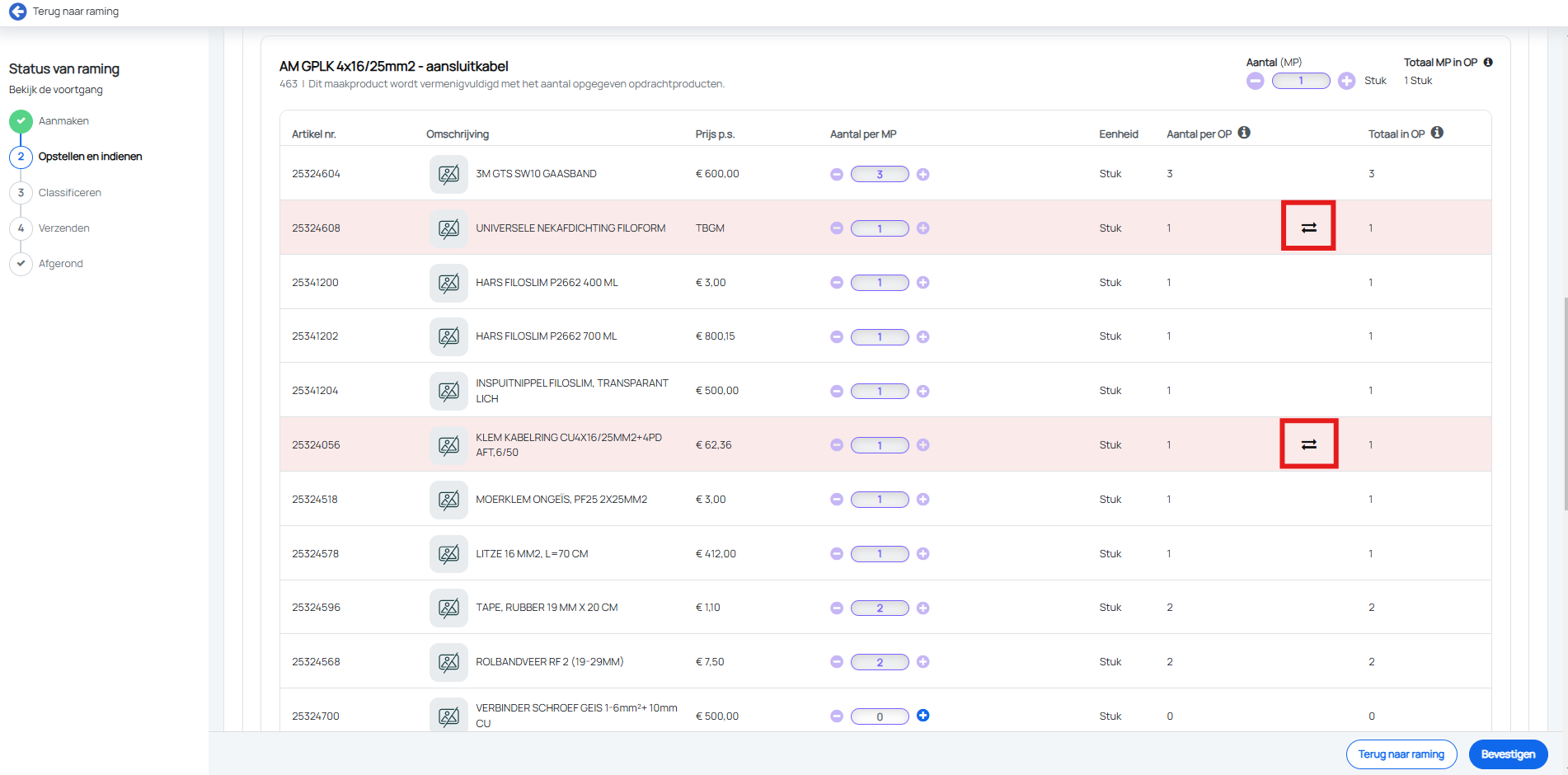Click the Artikel nr. column header
1568x775 pixels.
314,134
